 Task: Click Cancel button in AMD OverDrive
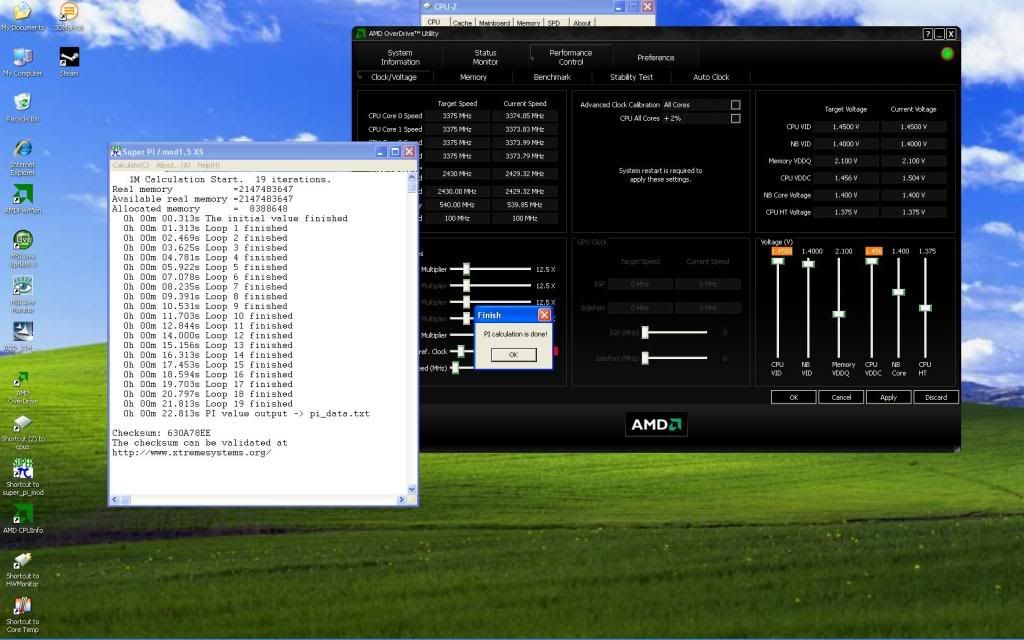841,397
